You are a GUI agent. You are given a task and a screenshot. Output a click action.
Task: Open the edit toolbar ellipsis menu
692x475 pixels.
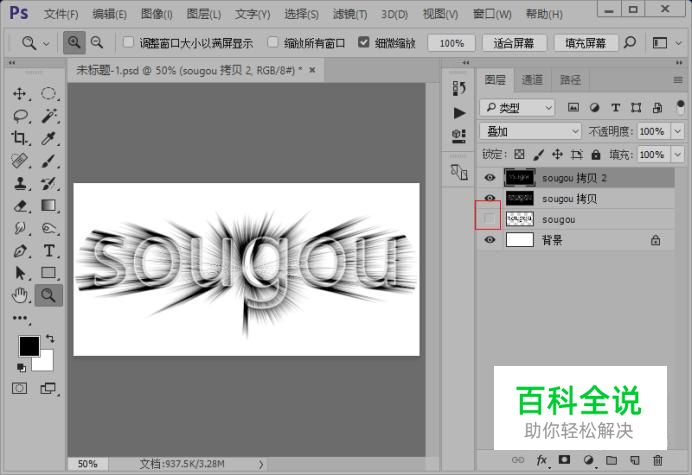pos(19,318)
